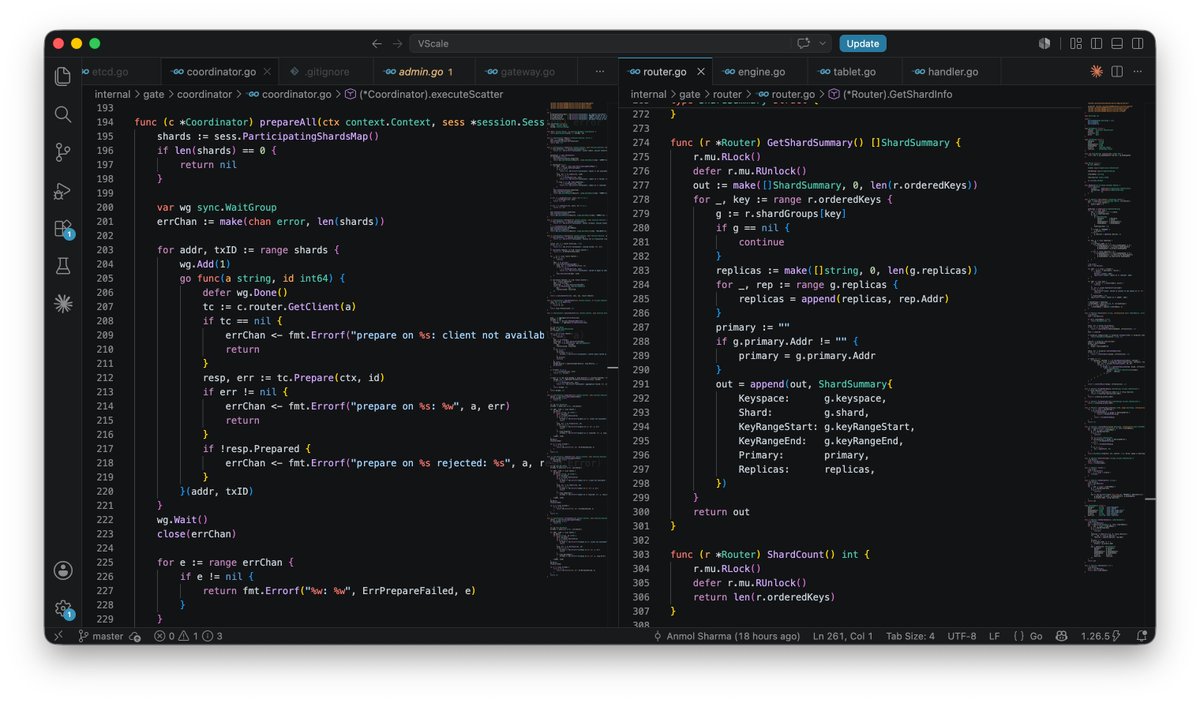Go forward with the right arrow

(398, 44)
